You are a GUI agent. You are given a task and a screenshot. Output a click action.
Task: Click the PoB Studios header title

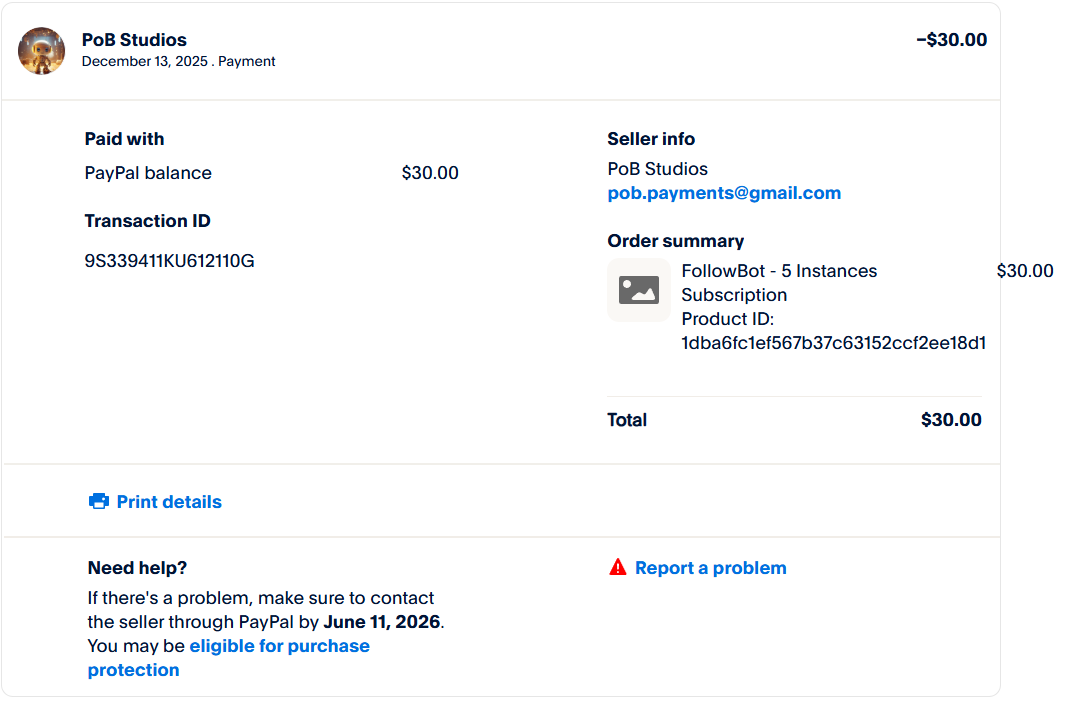tap(134, 40)
